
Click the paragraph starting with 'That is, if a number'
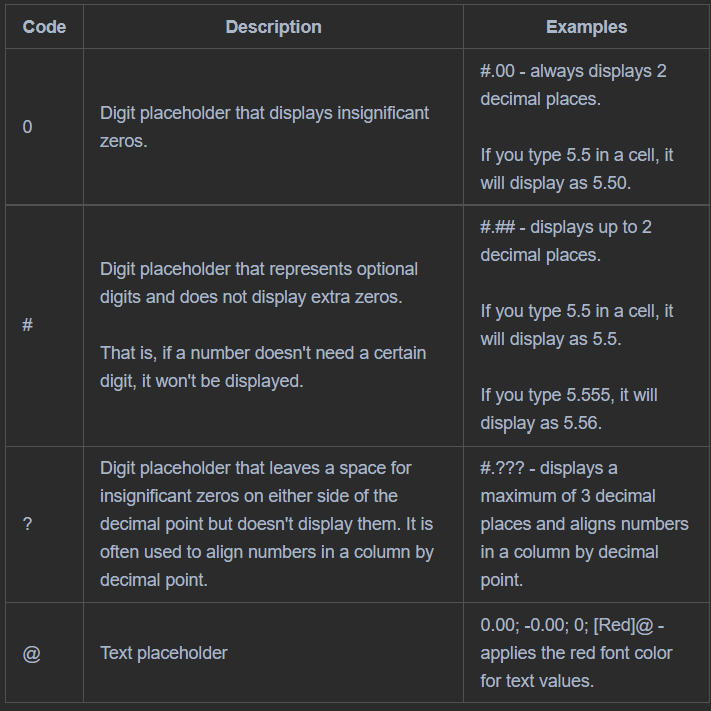[264, 367]
